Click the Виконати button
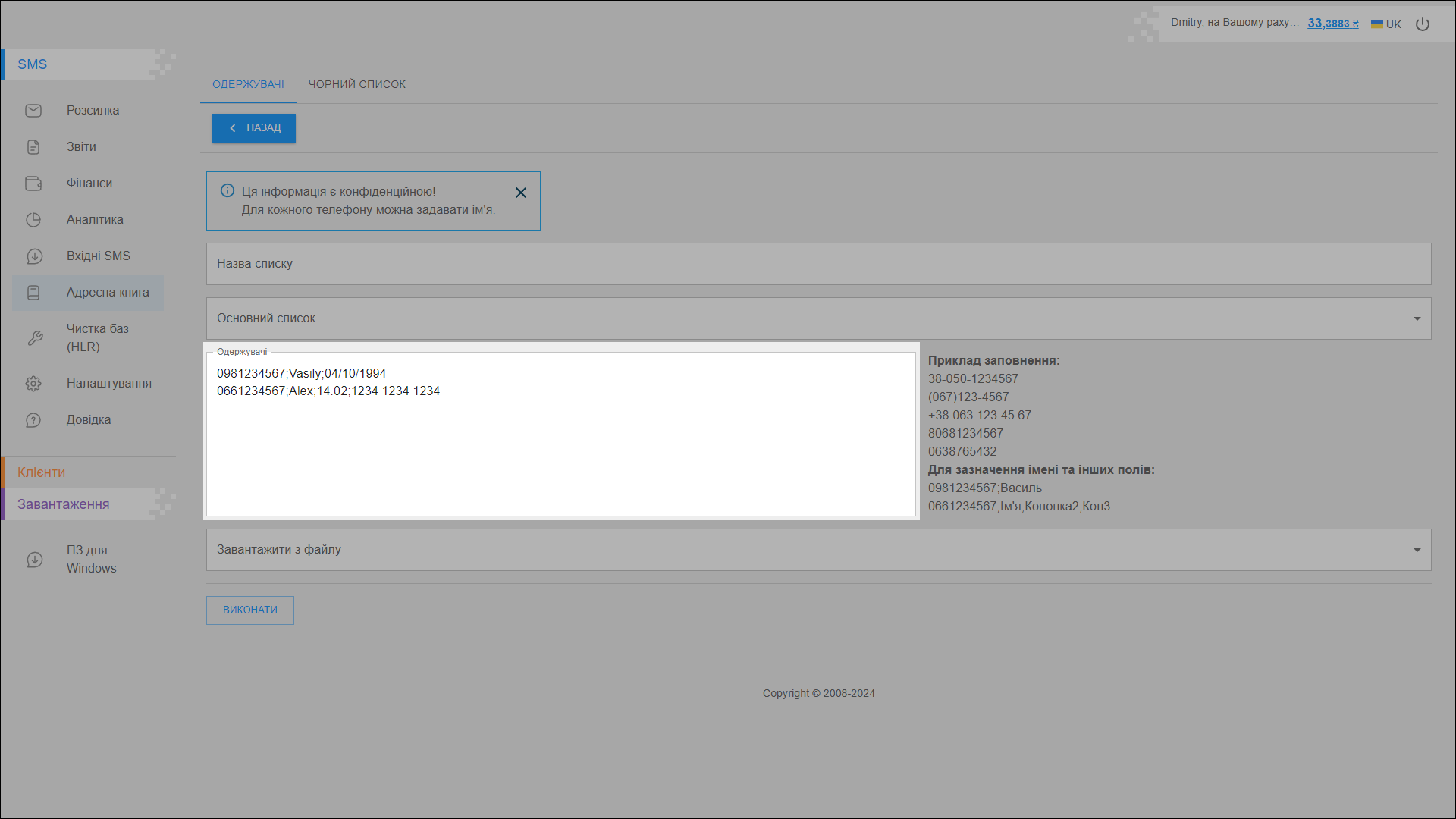 point(249,610)
